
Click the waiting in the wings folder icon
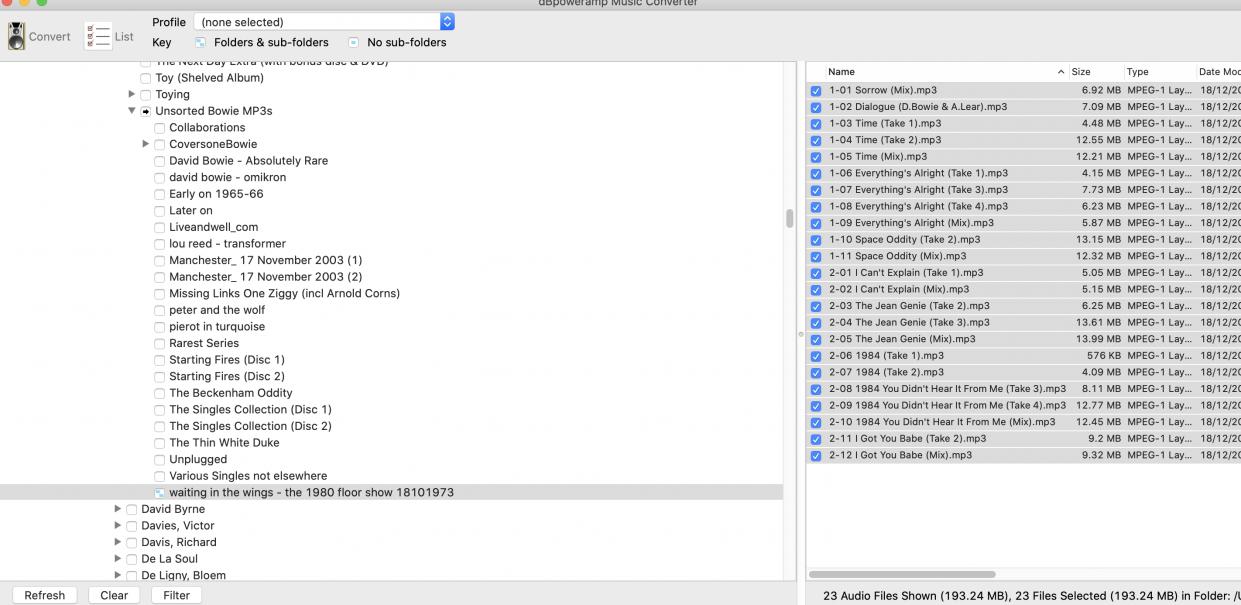point(160,493)
